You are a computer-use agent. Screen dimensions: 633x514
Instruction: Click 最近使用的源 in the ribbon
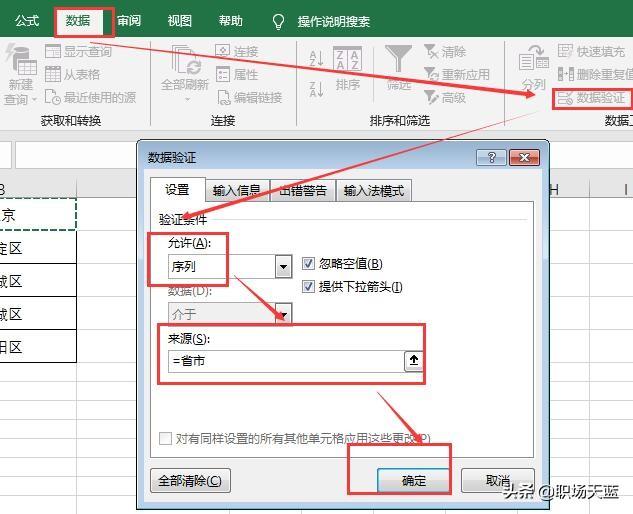tap(90, 97)
